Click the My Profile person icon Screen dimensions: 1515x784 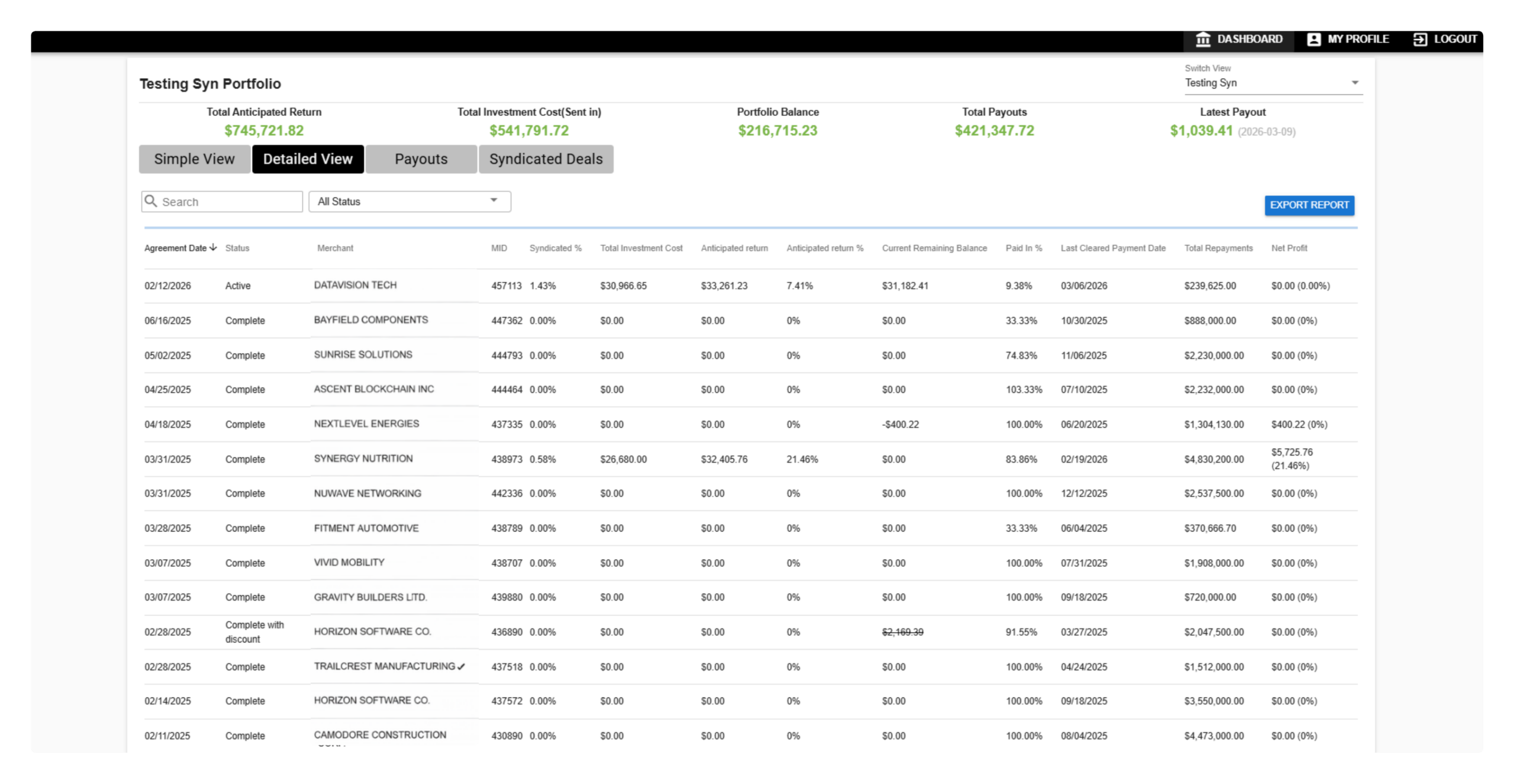(x=1313, y=39)
